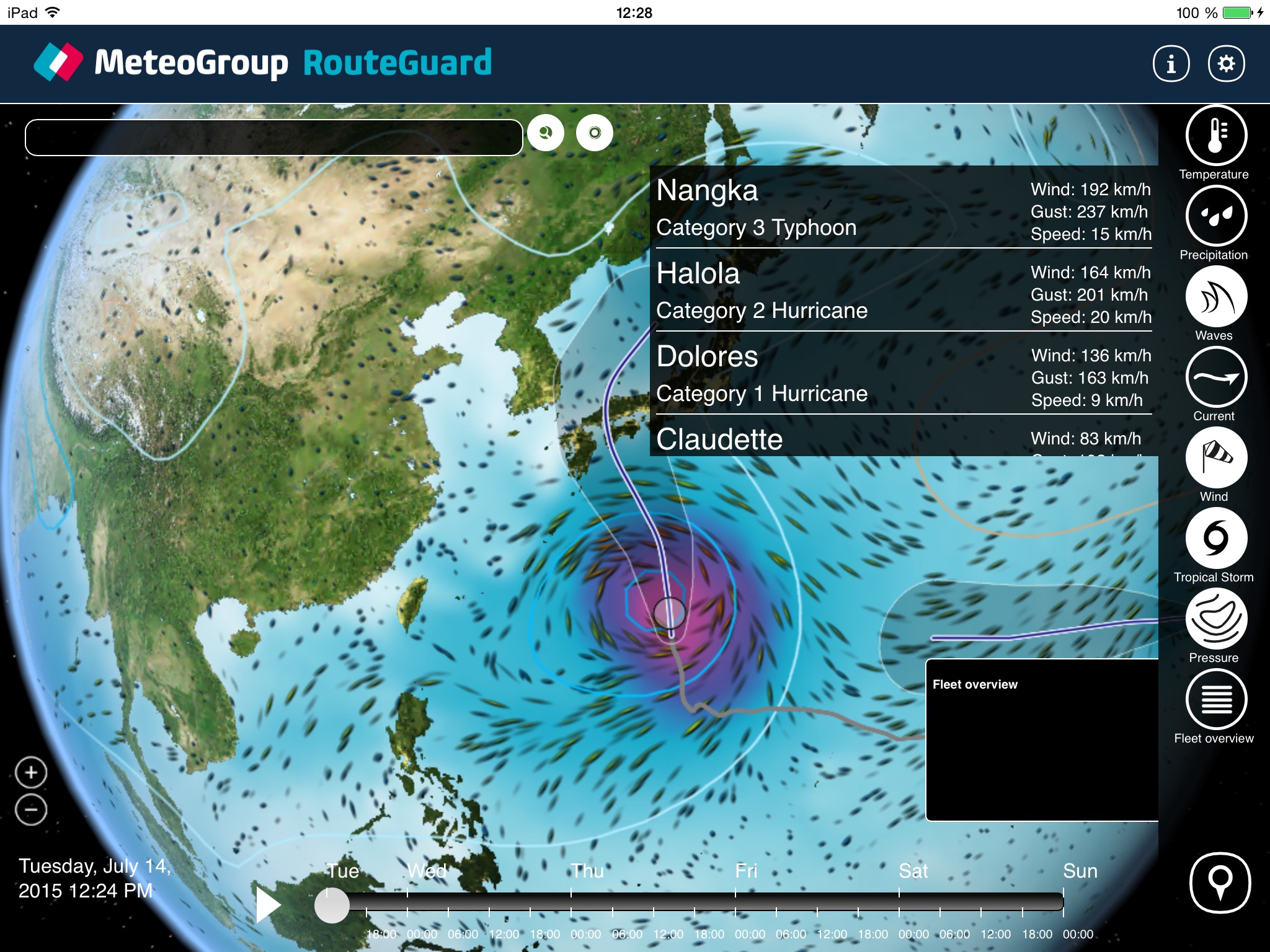Select the Halola hurricane entry
This screenshot has height=952, width=1270.
[x=904, y=291]
